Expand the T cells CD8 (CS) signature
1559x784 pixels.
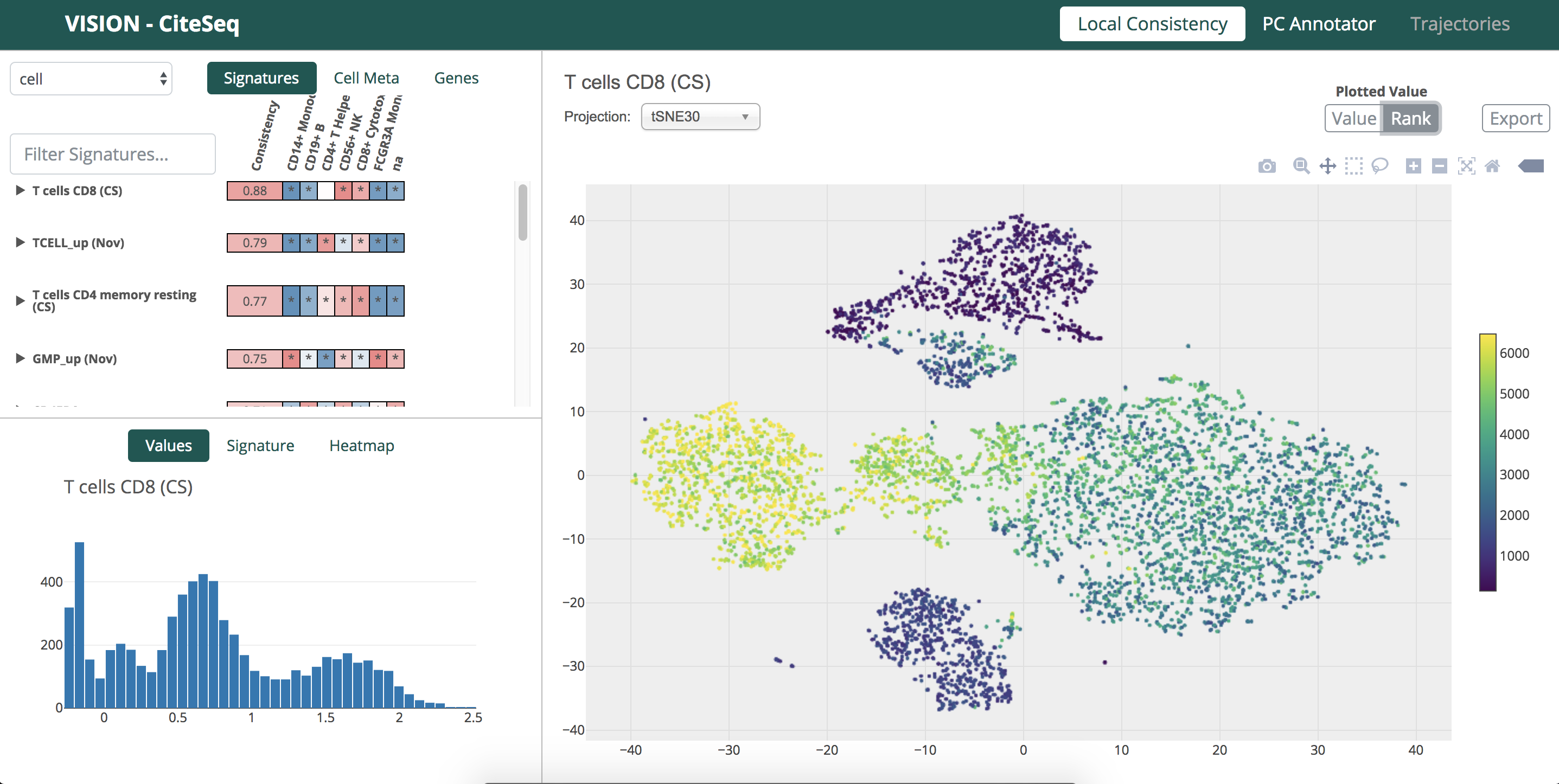pos(19,190)
